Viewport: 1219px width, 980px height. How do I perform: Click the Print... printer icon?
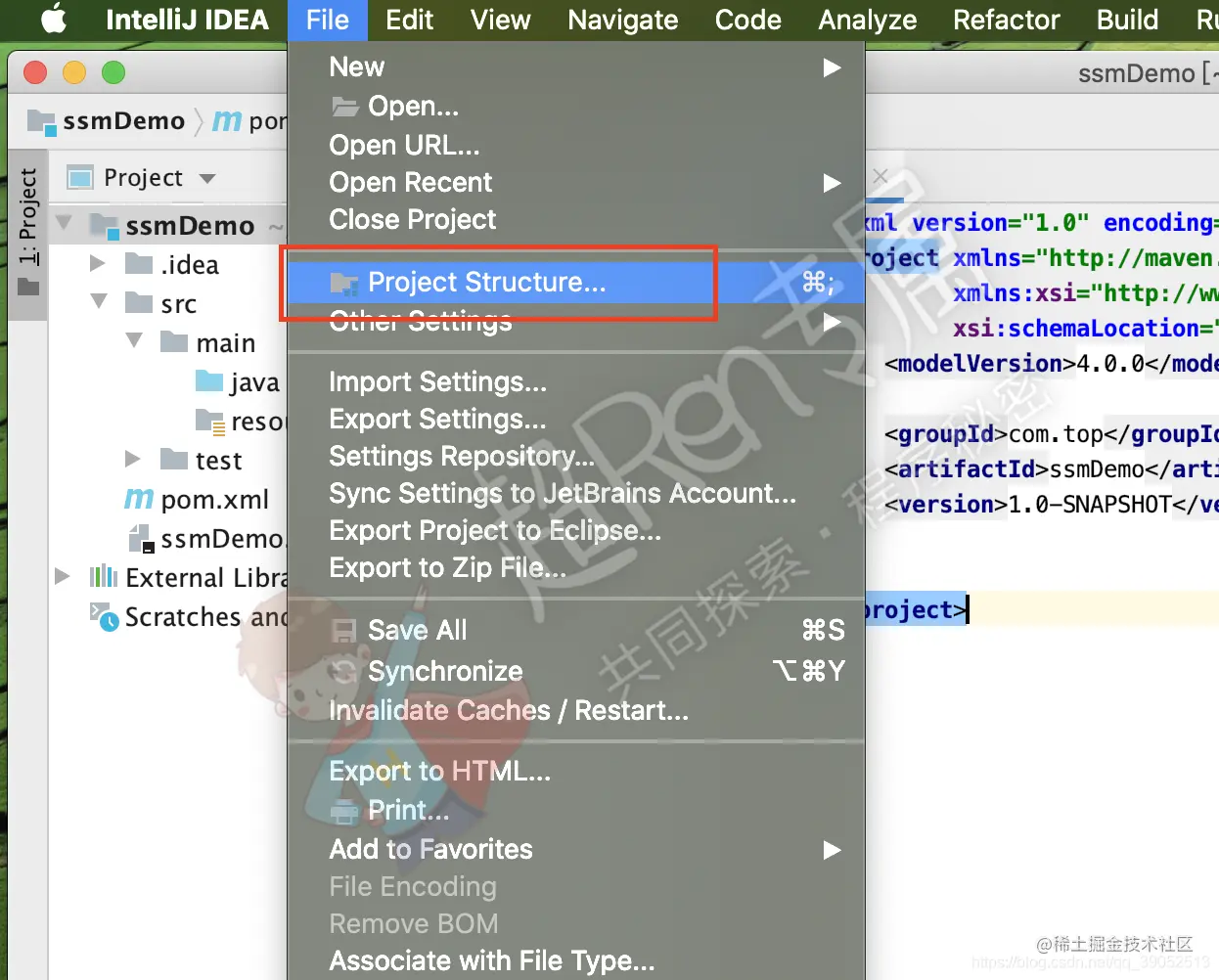344,811
